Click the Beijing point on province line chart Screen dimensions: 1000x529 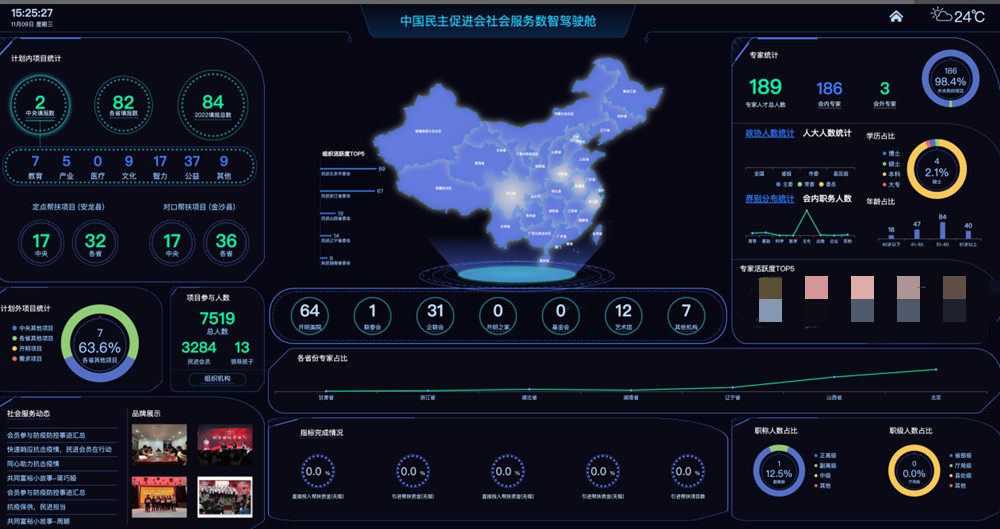coord(936,369)
